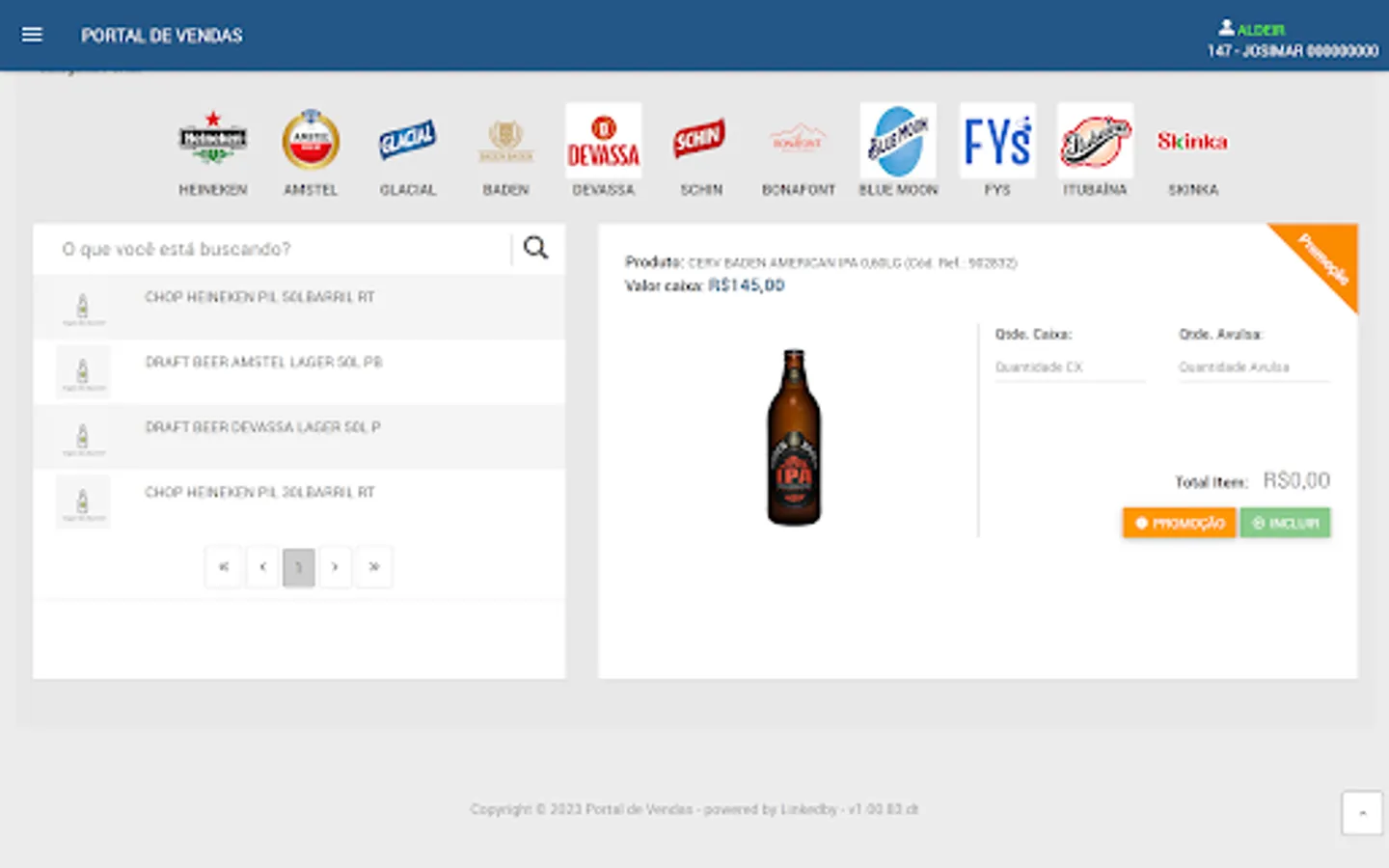The height and width of the screenshot is (868, 1389).
Task: Select the FYS brand logo
Action: [997, 140]
